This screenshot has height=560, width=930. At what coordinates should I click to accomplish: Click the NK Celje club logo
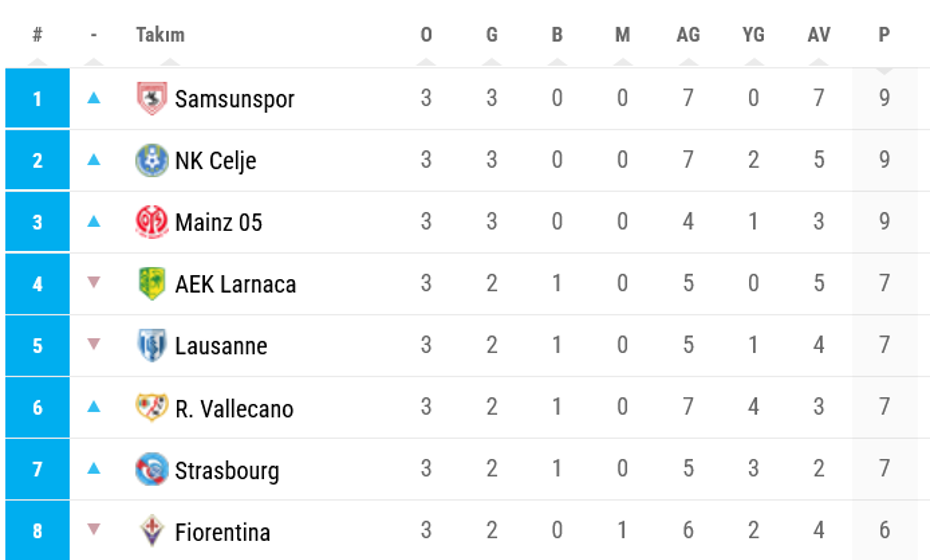click(x=152, y=160)
